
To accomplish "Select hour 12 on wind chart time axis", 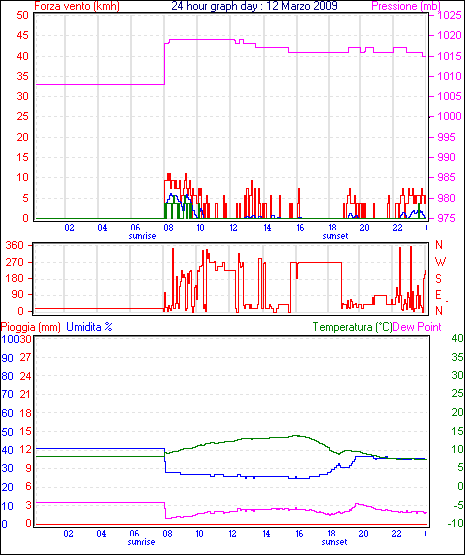I will [233, 227].
